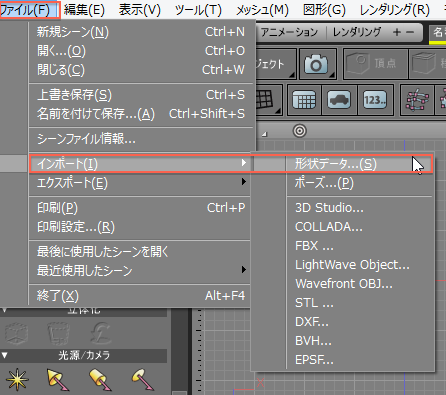Click the camera icon in the toolbar
The width and height of the screenshot is (446, 395).
pos(317,64)
